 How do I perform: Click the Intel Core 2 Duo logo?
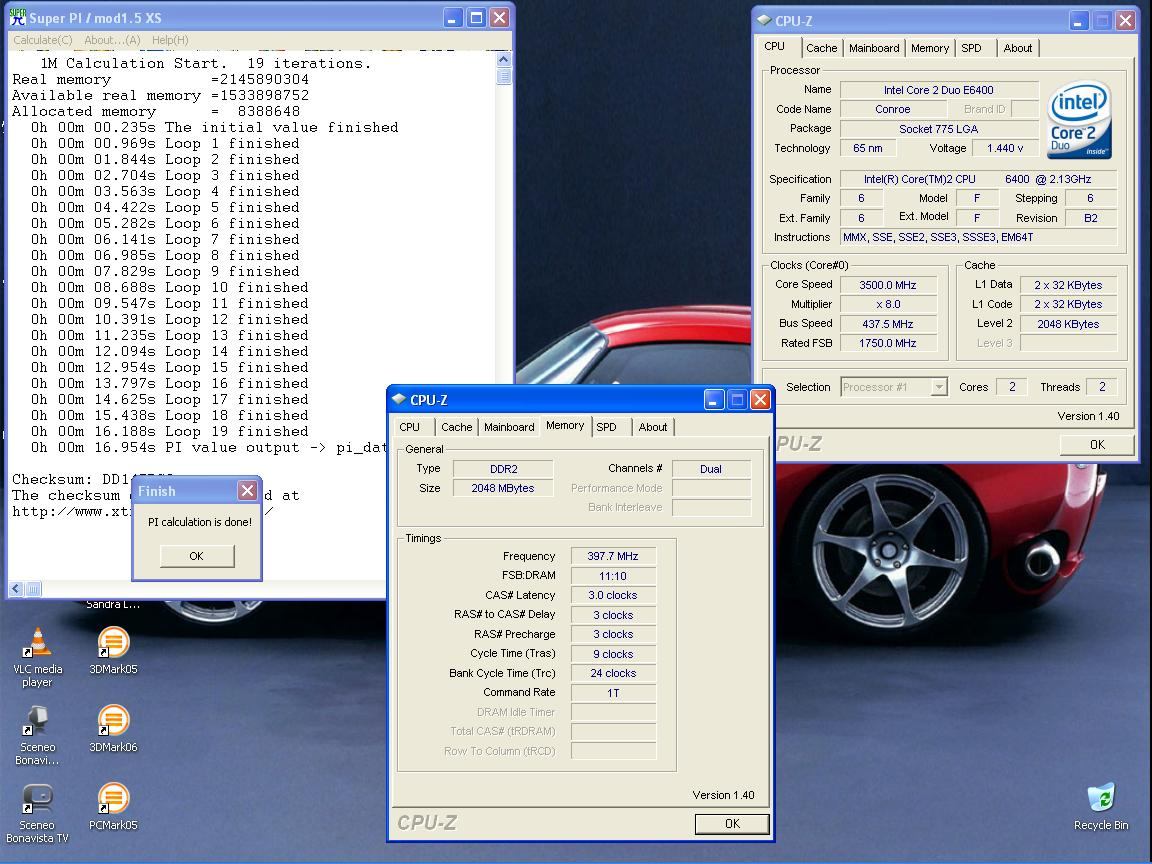(1079, 120)
